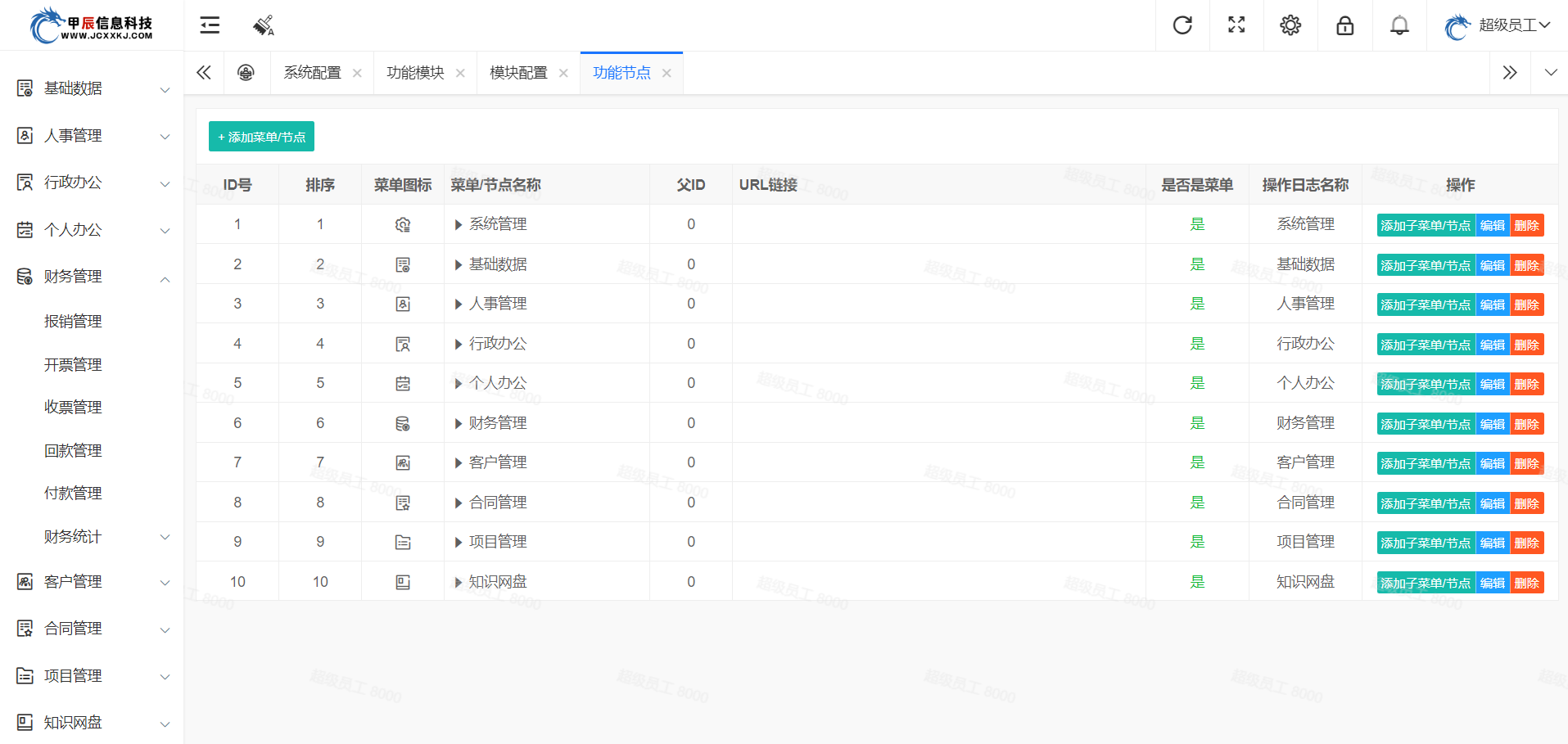The height and width of the screenshot is (744, 1568).
Task: Expand the 系统管理 tree row
Action: [x=459, y=225]
